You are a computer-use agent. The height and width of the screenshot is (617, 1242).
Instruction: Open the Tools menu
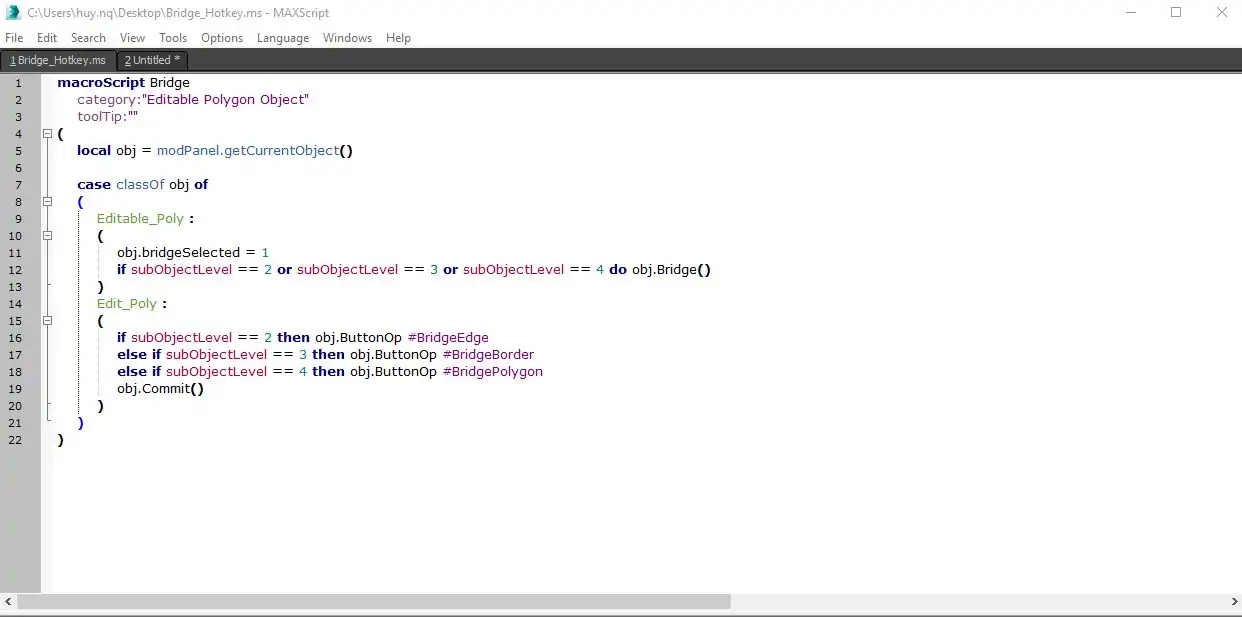173,38
